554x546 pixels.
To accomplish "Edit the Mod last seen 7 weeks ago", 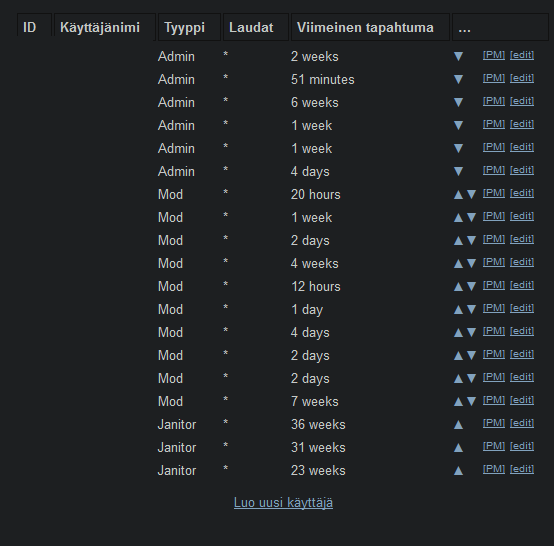I will [522, 400].
